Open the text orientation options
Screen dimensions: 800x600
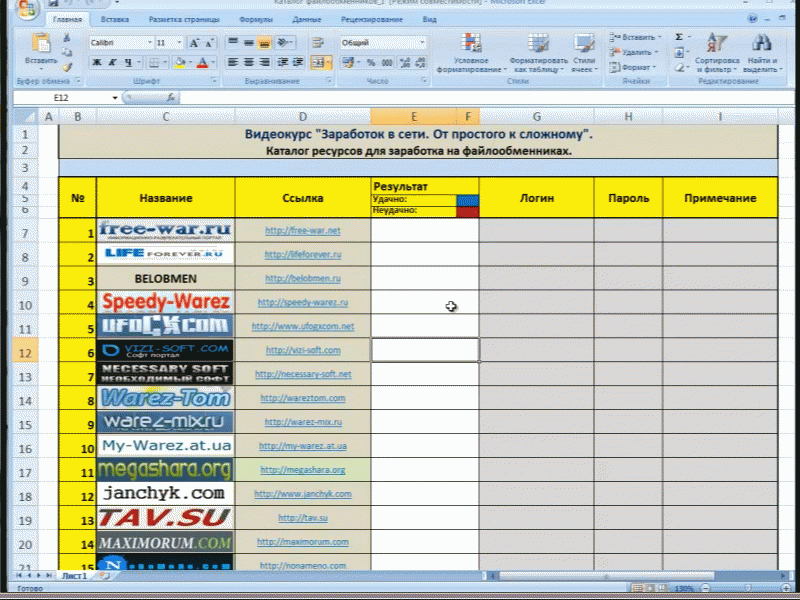284,42
